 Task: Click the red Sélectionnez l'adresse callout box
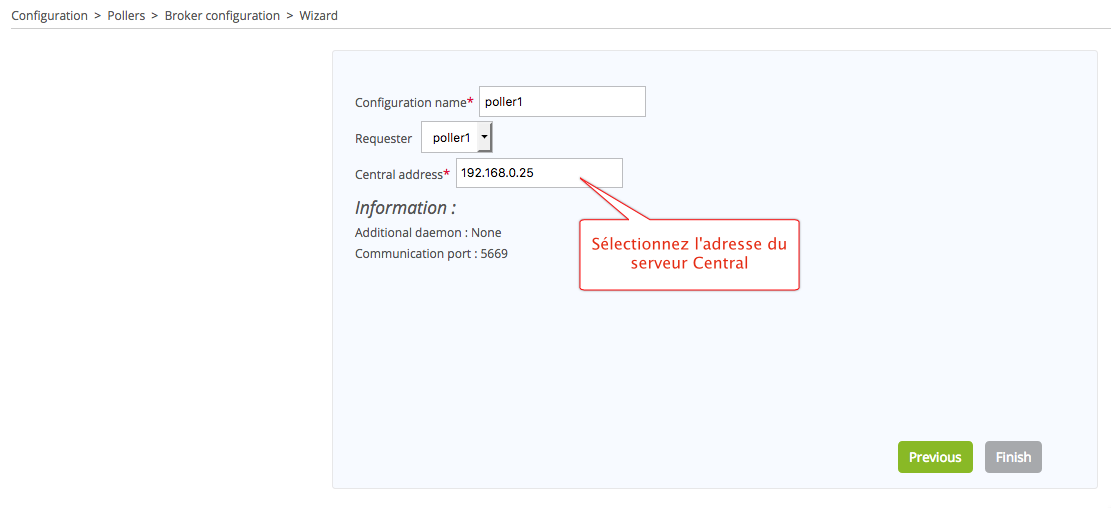(689, 254)
